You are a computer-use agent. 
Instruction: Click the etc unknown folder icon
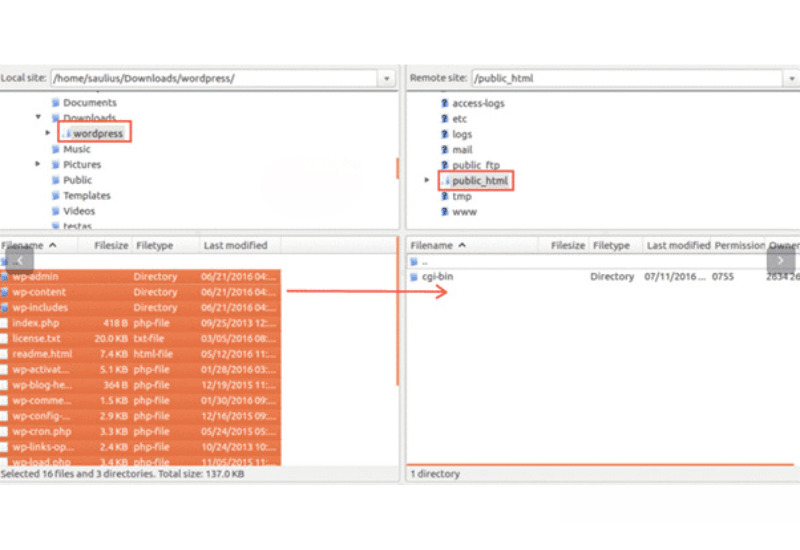(x=444, y=118)
